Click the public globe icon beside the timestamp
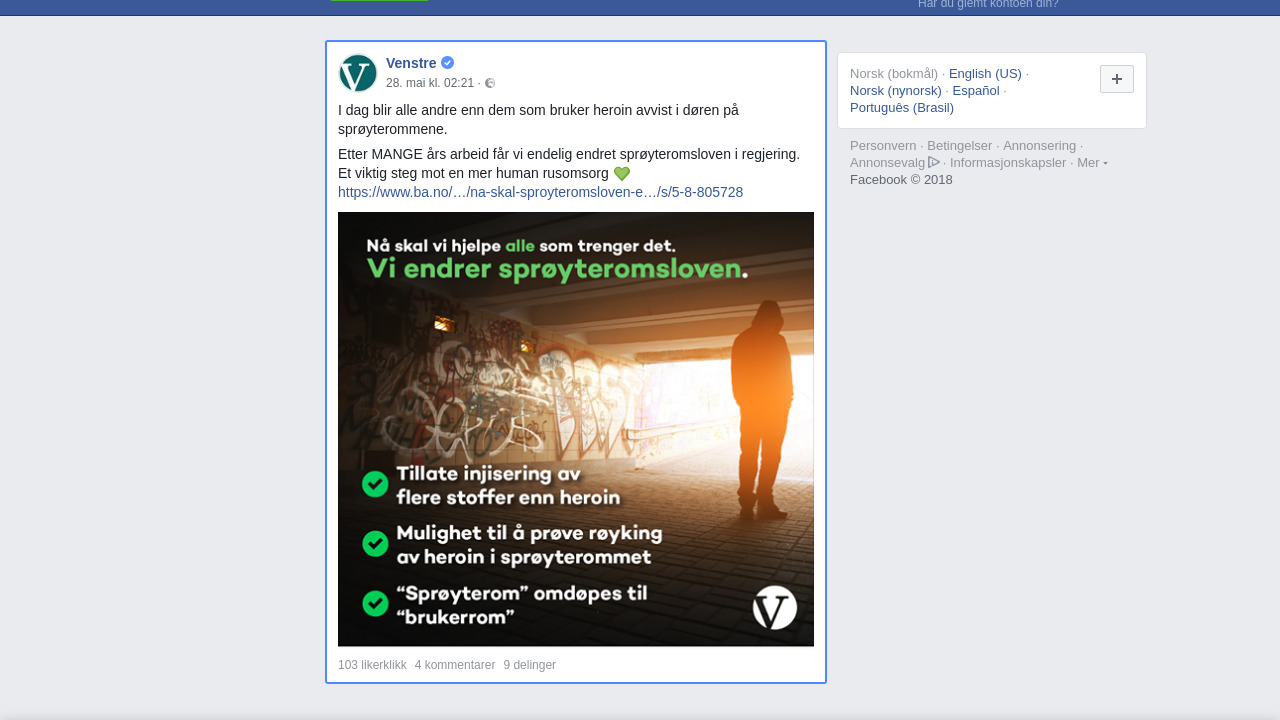Image resolution: width=1280 pixels, height=720 pixels. click(490, 83)
